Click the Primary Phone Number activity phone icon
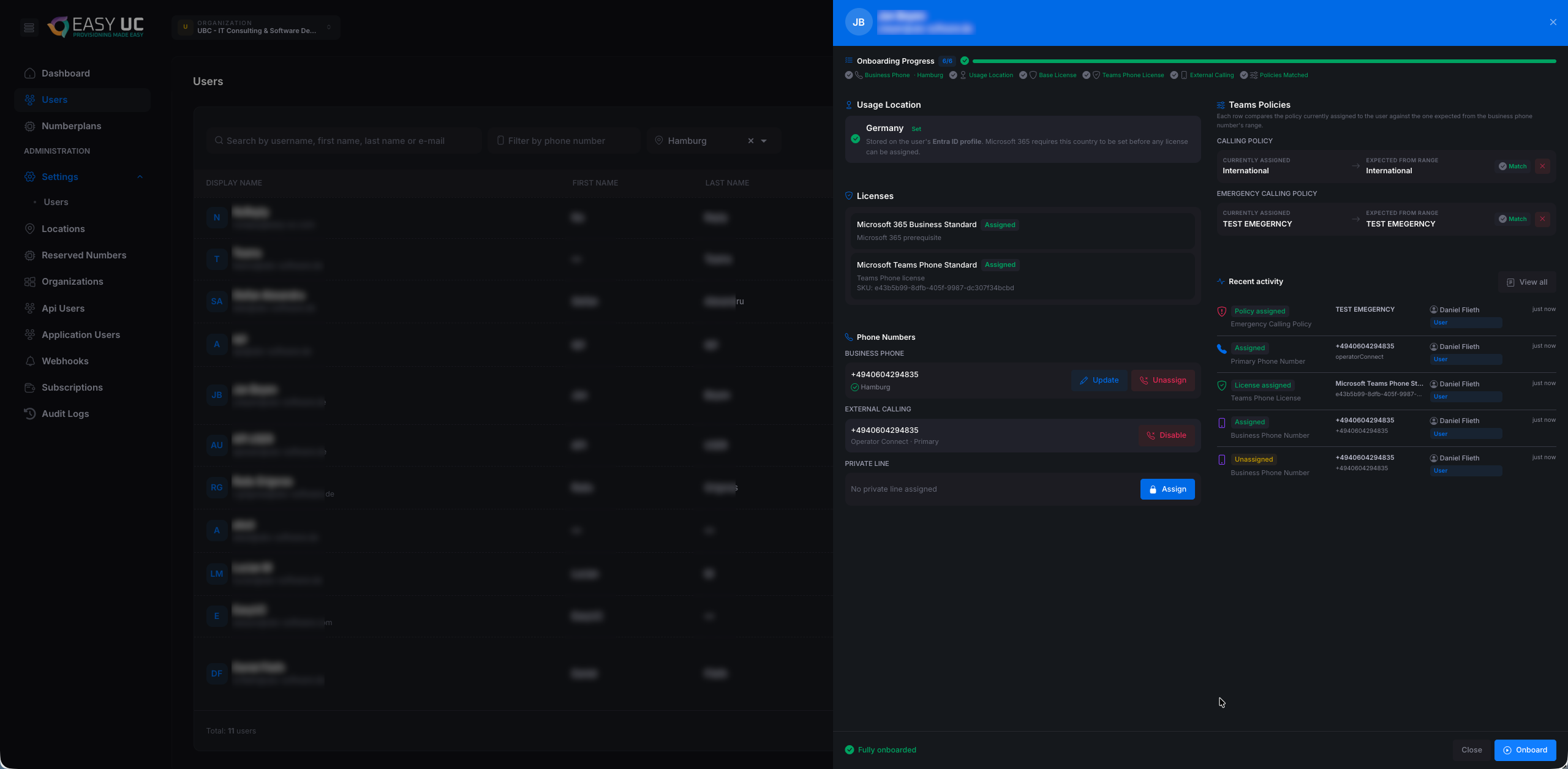The width and height of the screenshot is (1568, 769). [x=1221, y=349]
